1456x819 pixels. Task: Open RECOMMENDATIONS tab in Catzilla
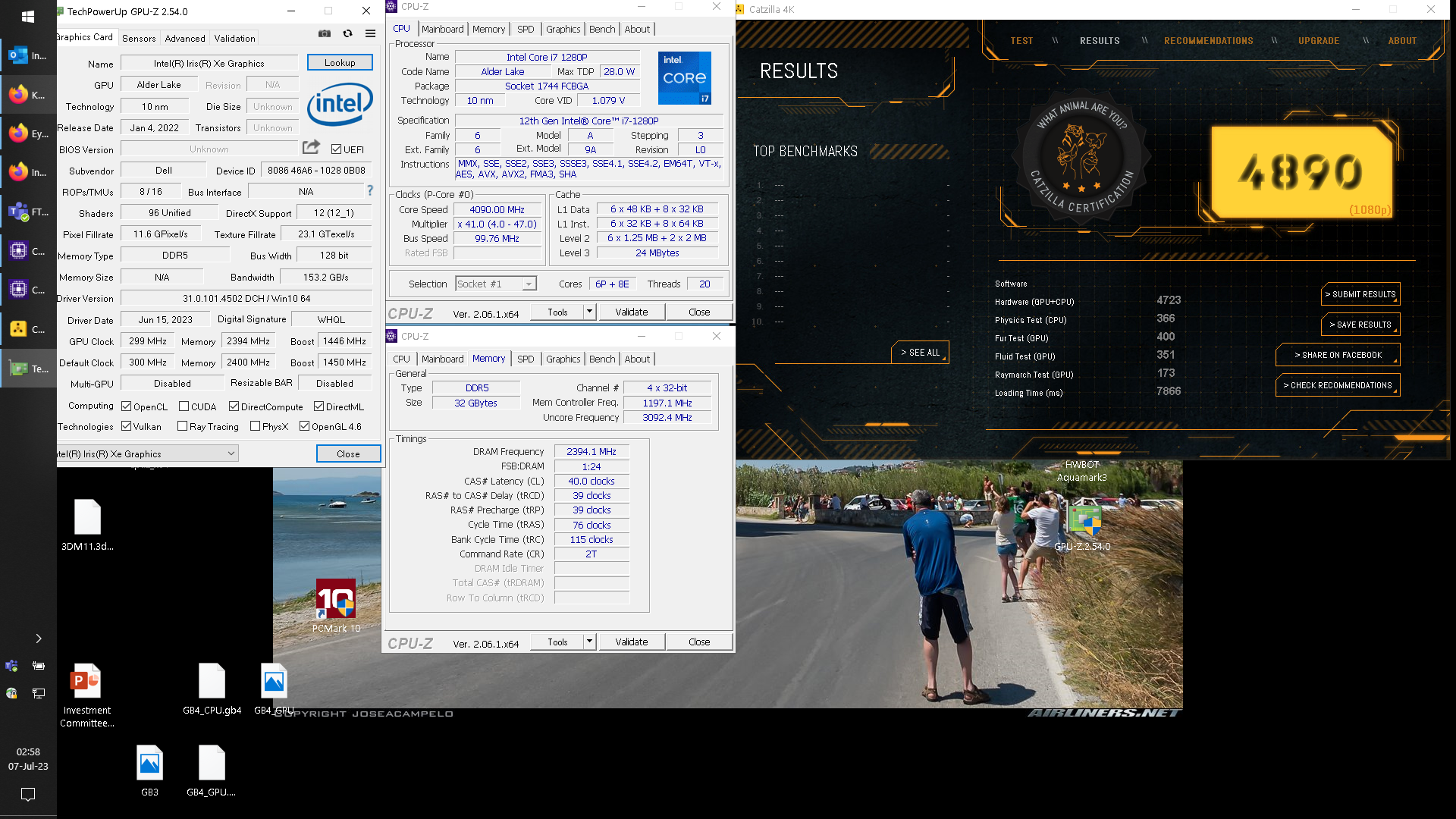coord(1209,41)
